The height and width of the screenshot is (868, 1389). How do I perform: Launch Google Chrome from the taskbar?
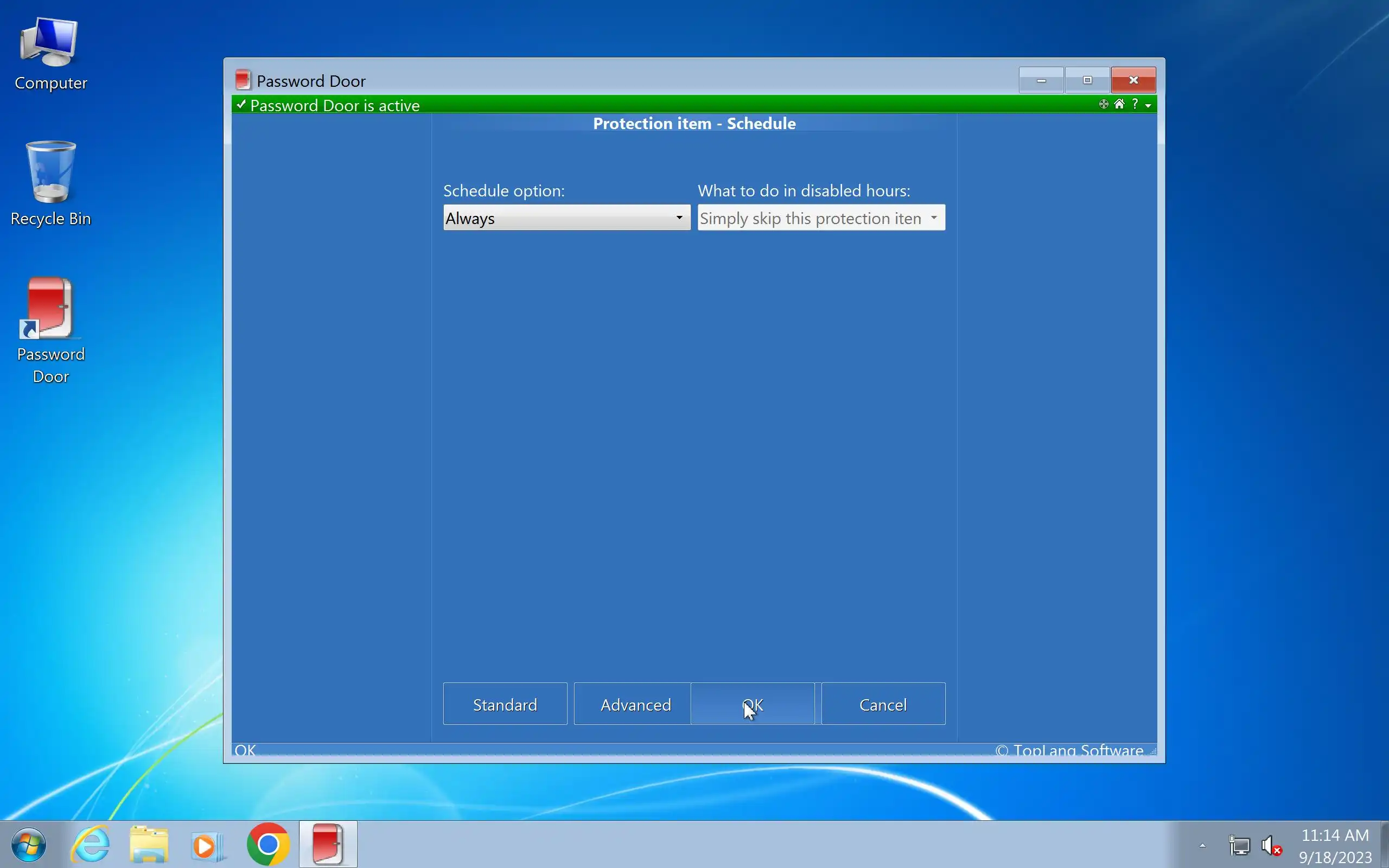[268, 845]
